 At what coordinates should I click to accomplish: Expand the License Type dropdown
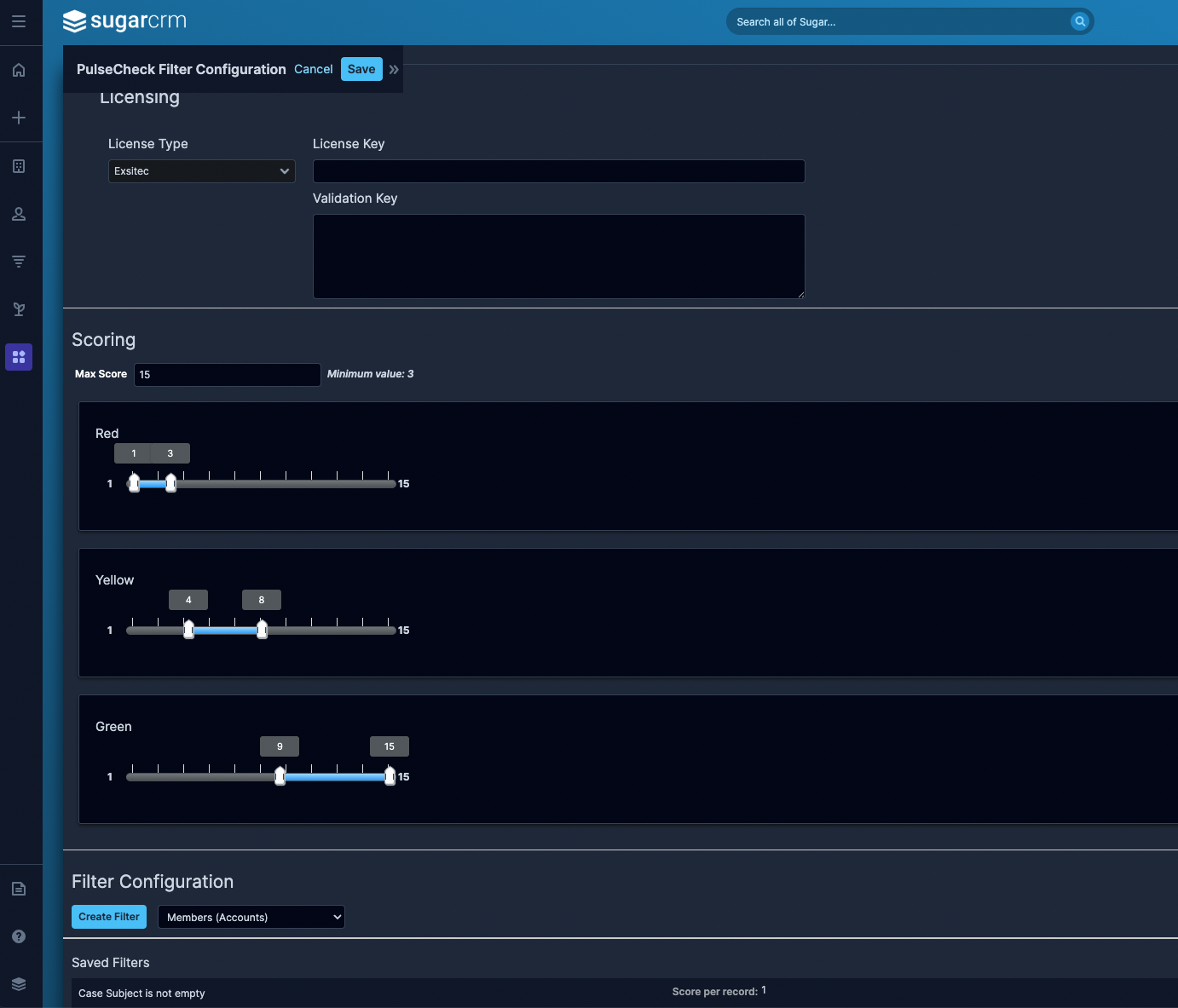tap(201, 171)
